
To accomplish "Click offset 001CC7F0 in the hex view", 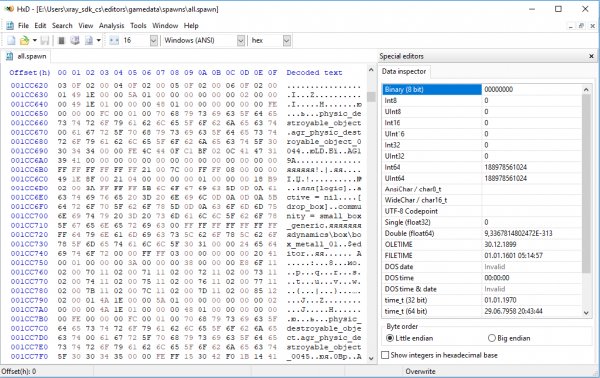I will coord(29,356).
